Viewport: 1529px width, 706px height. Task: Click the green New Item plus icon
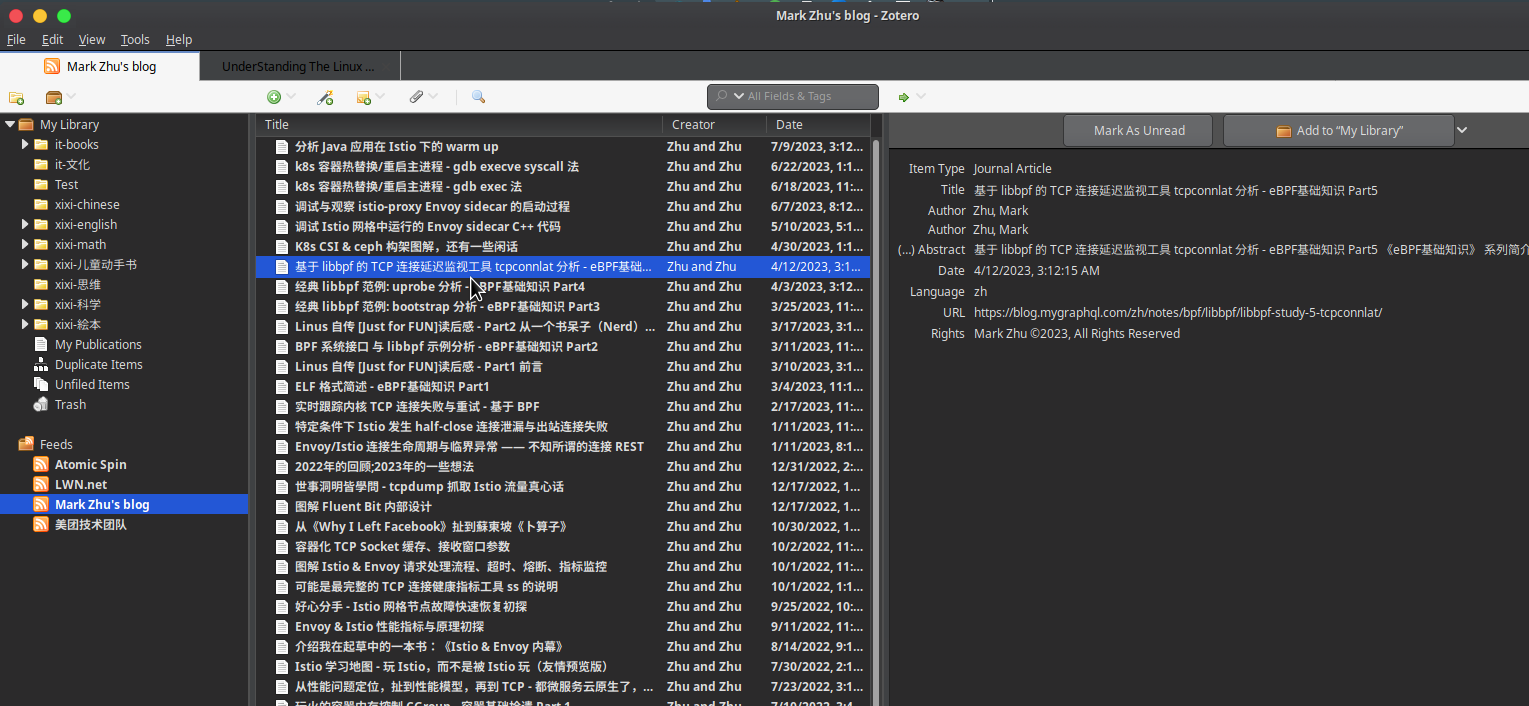point(273,97)
